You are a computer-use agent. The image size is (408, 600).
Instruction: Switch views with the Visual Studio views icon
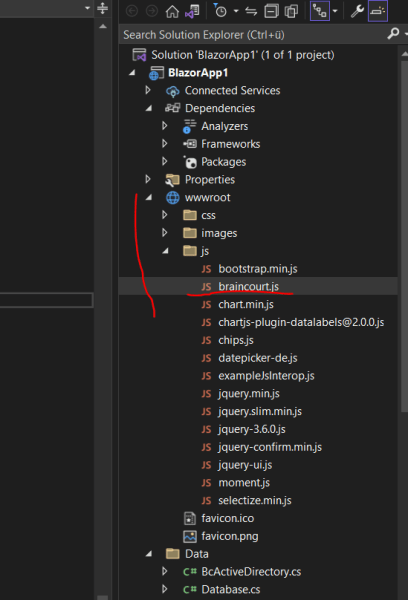click(x=192, y=11)
